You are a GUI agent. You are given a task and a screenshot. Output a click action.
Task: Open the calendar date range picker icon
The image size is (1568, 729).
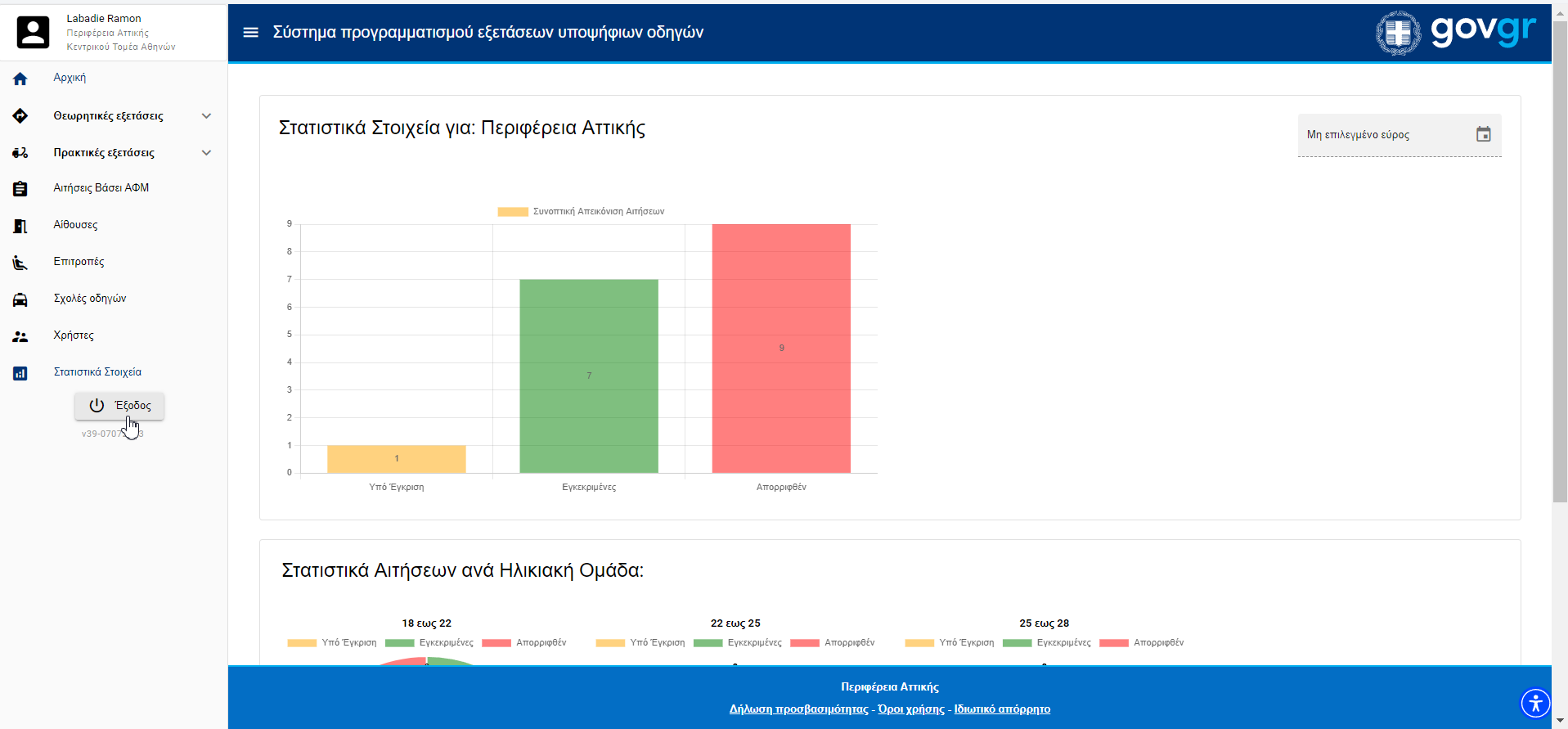coord(1483,134)
